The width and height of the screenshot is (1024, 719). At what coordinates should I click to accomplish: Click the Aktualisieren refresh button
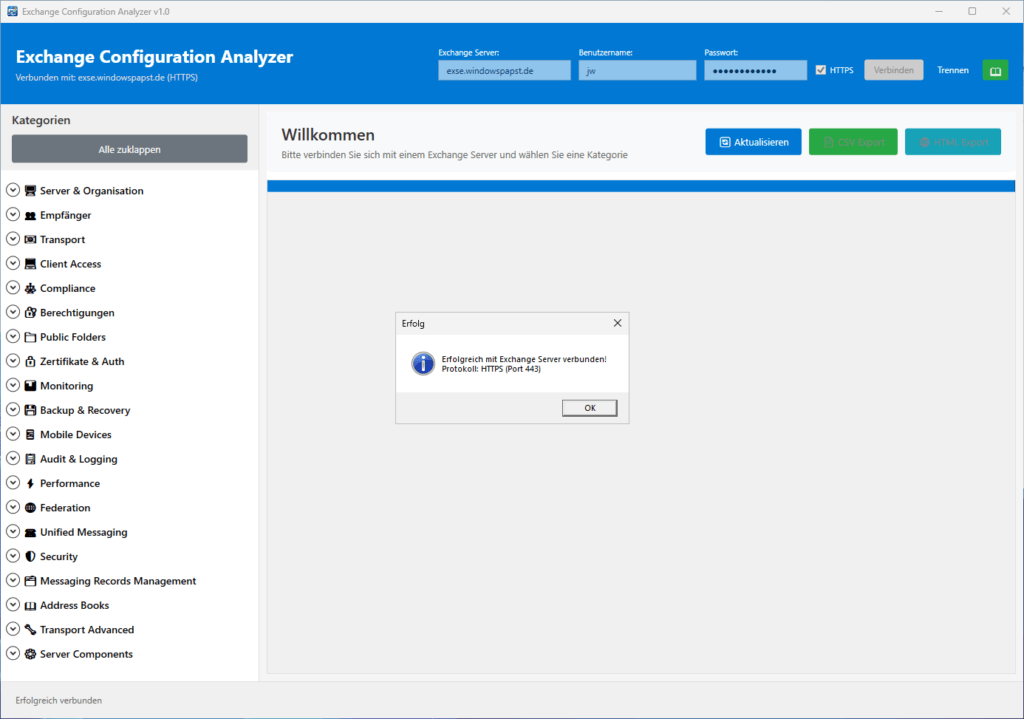tap(753, 141)
